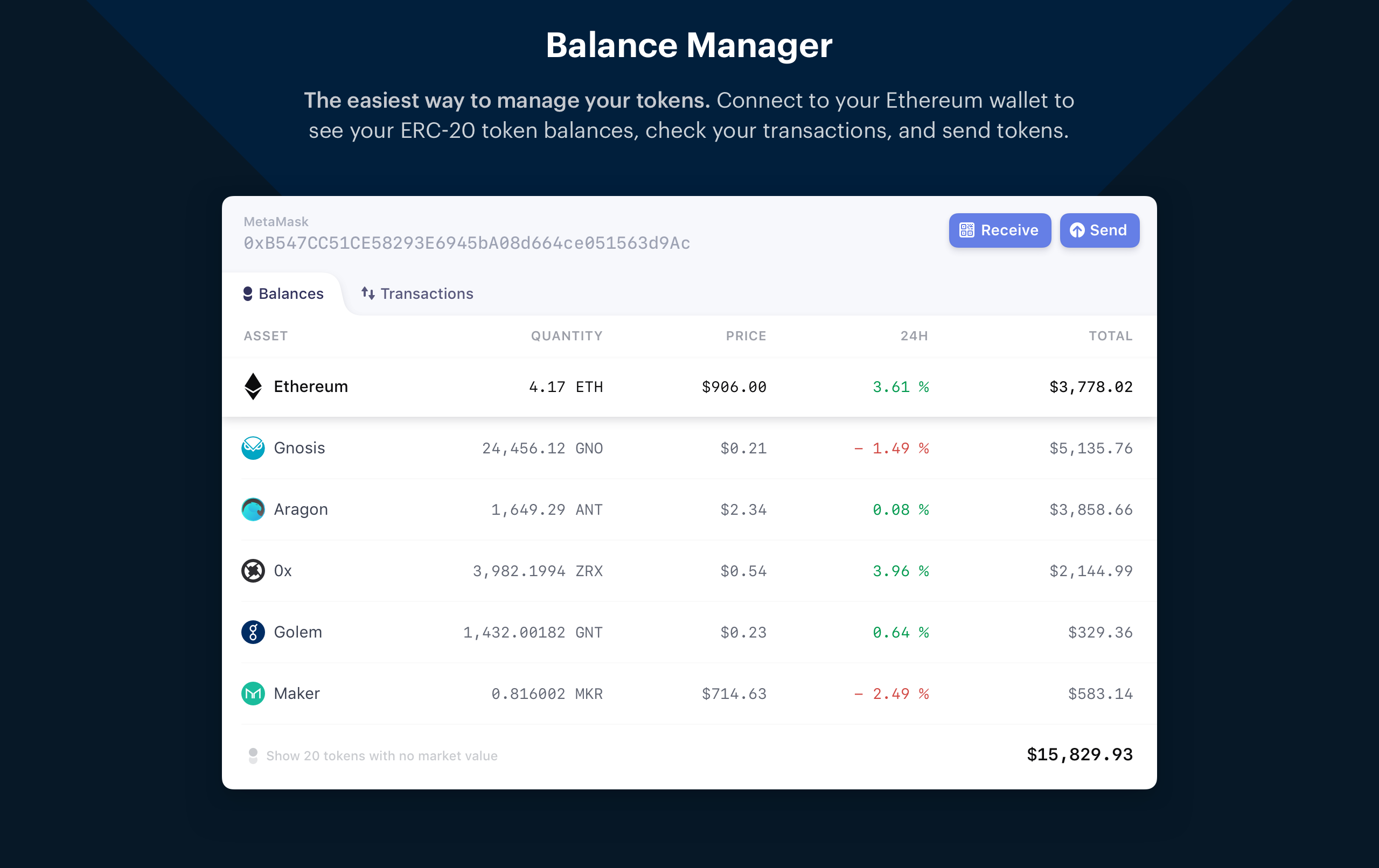The image size is (1379, 868).
Task: Click quantity 1,432.00182 GNT
Action: pyautogui.click(x=533, y=632)
